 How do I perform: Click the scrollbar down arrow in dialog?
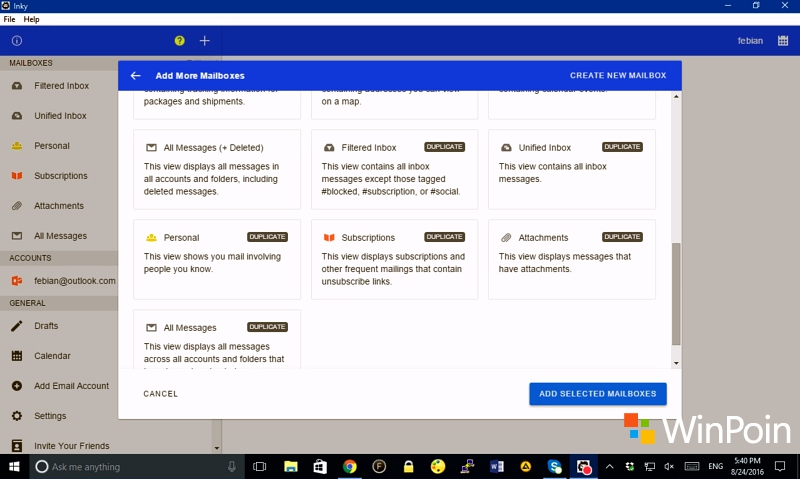[676, 363]
